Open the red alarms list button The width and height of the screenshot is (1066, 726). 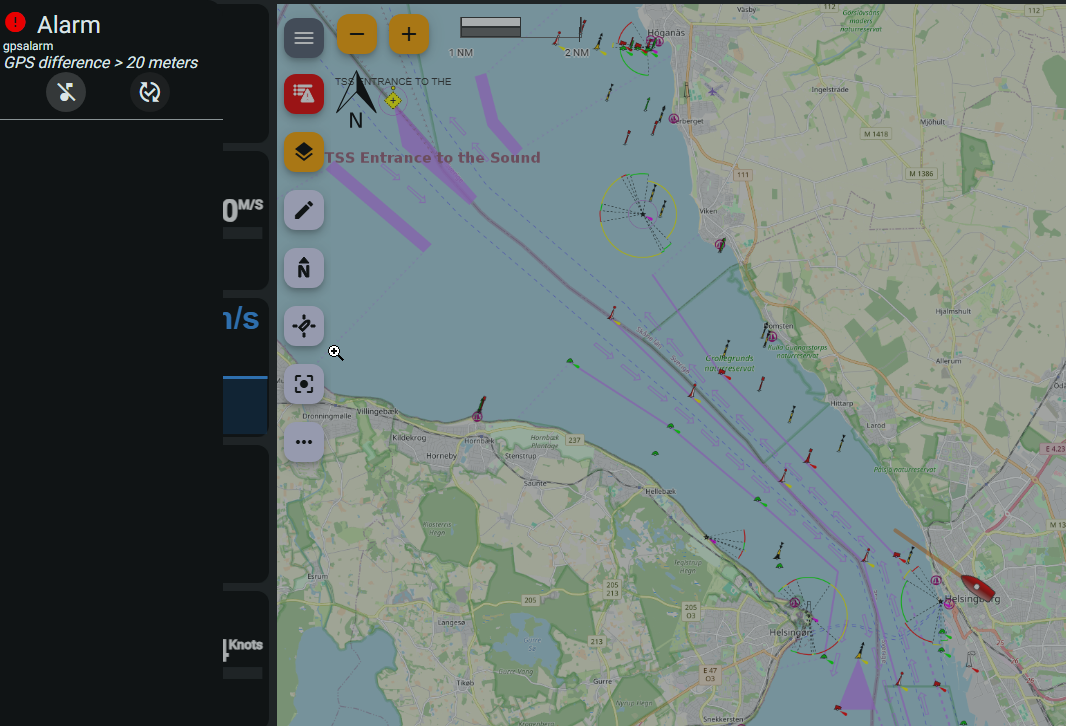pyautogui.click(x=304, y=94)
